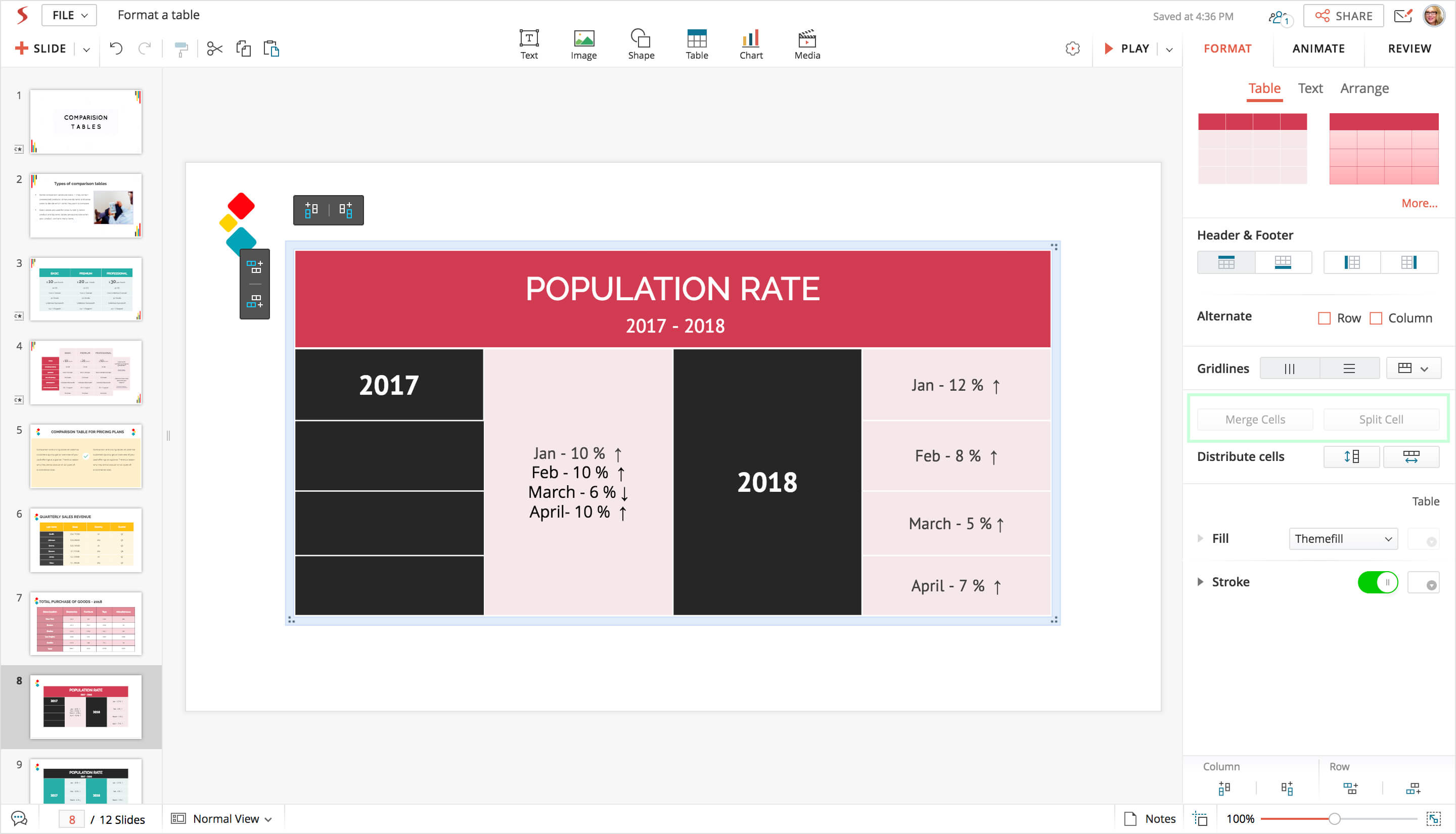
Task: Open the Arrange tab
Action: tap(1364, 88)
